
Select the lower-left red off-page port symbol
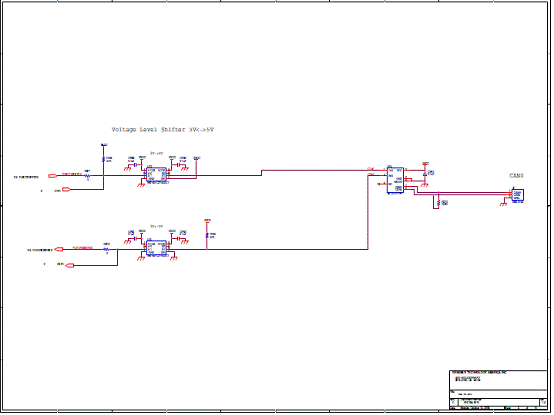(59, 249)
